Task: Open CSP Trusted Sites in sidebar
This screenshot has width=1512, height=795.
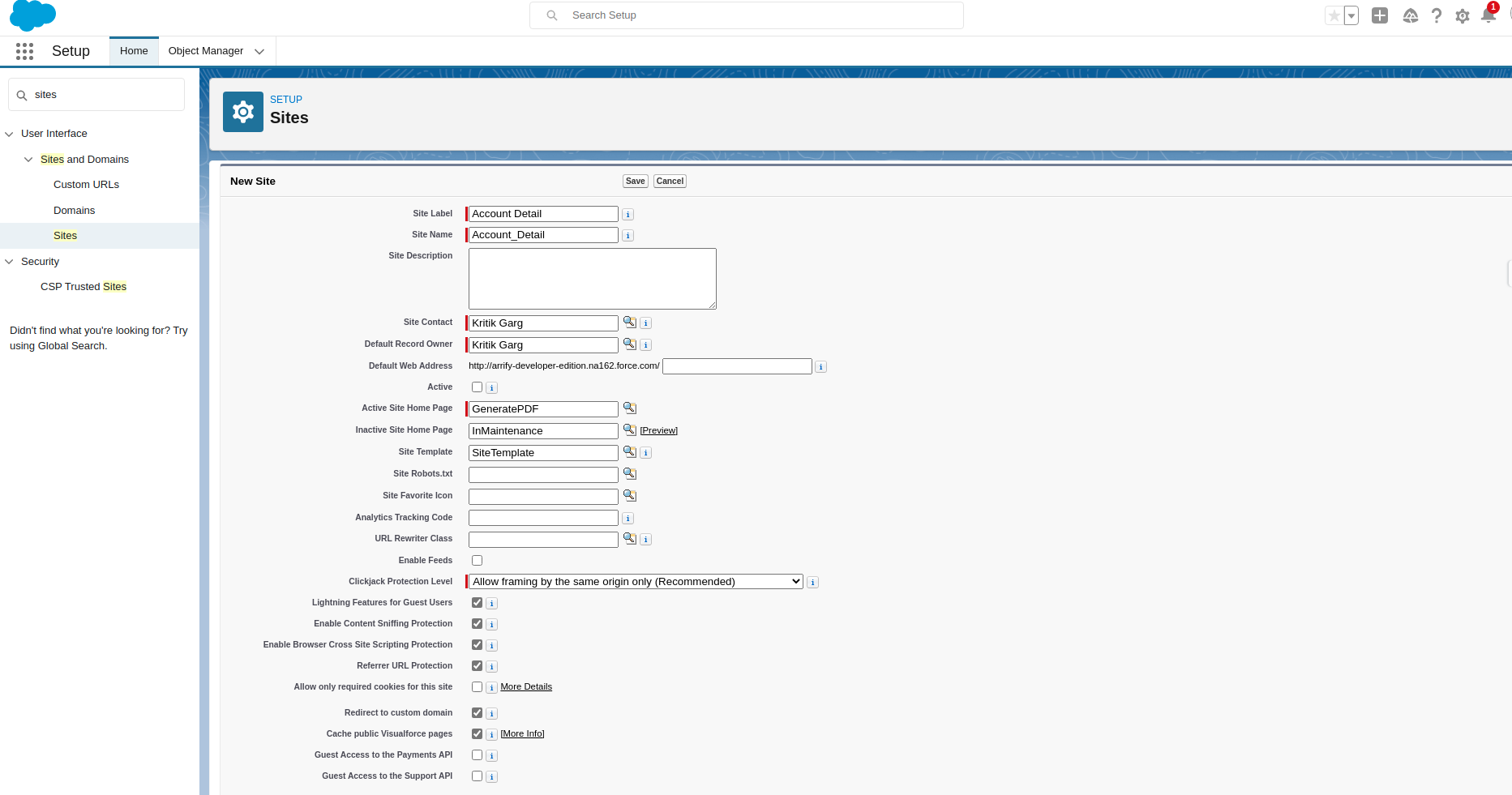Action: [84, 287]
